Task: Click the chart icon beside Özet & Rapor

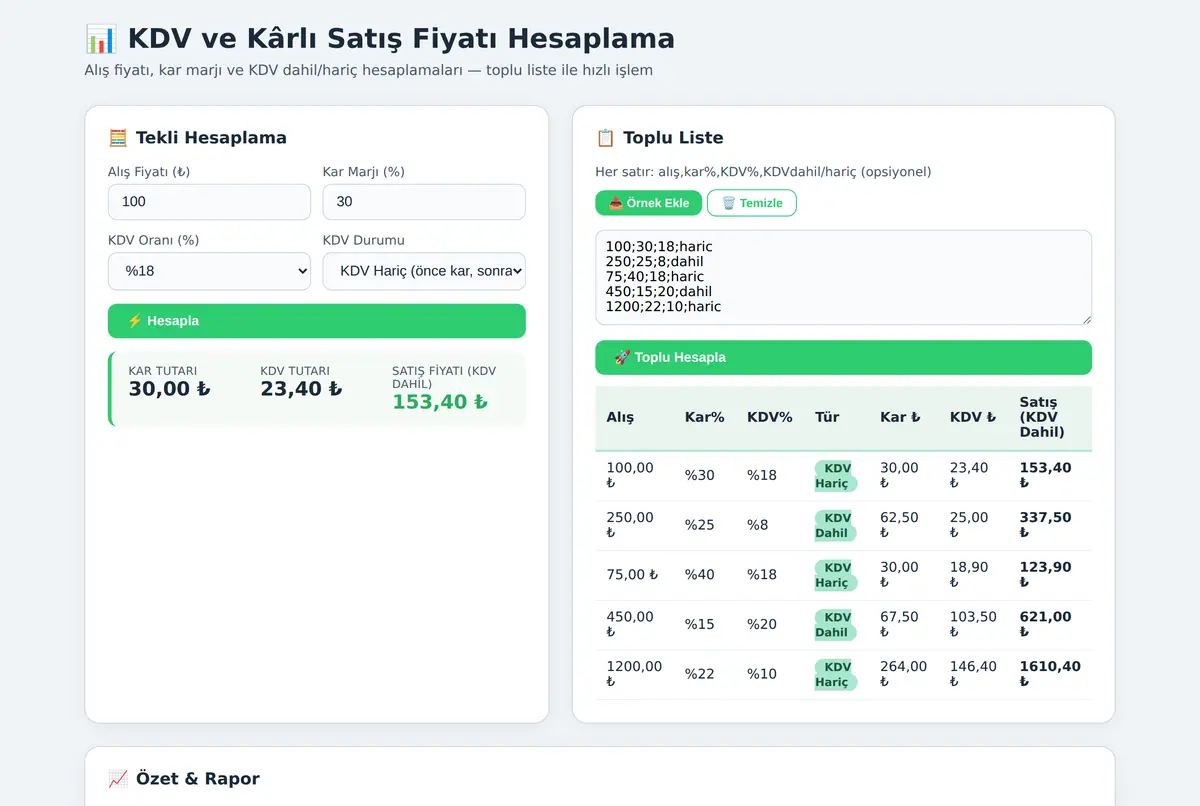Action: click(118, 779)
